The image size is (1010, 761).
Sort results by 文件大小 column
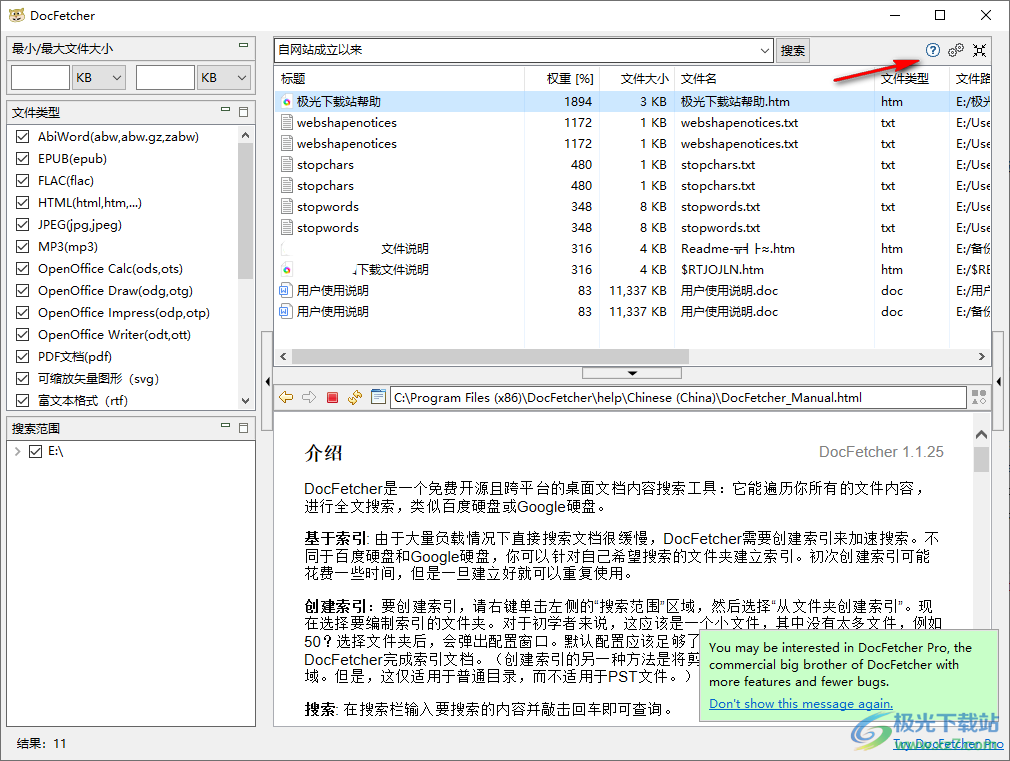(x=637, y=79)
